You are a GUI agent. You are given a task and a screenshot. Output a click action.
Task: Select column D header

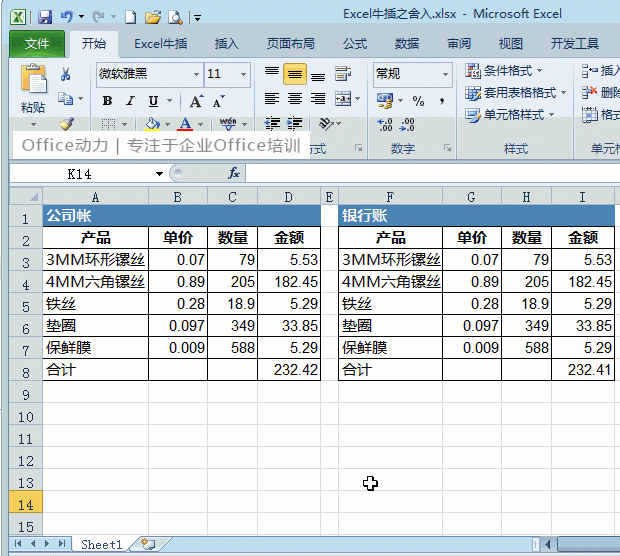[x=289, y=197]
